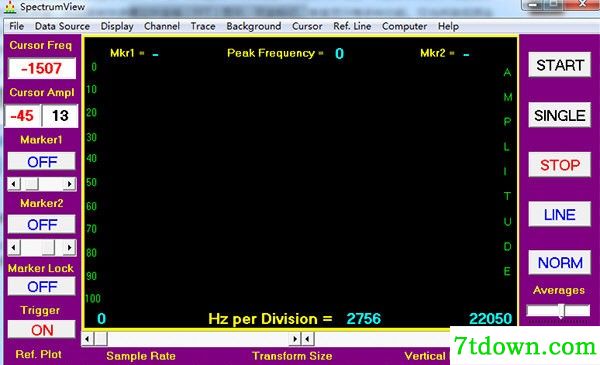Click right arrow of bottom-left frequency scrollbar
Viewport: 600px width, 365px height.
point(295,339)
